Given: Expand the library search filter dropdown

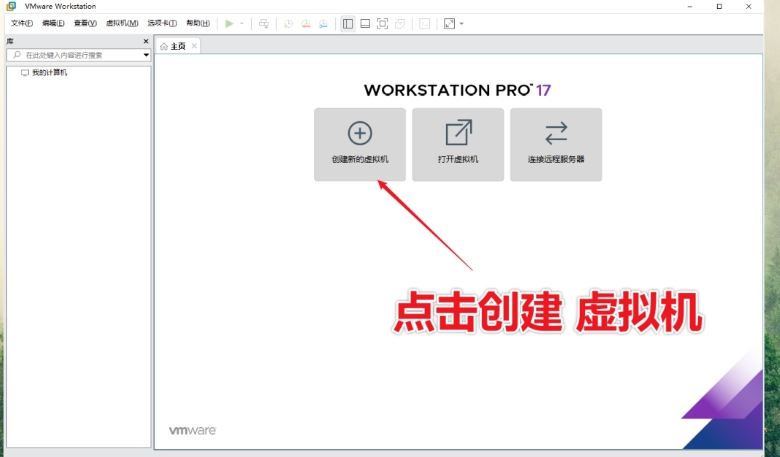Looking at the screenshot, I should (146, 55).
